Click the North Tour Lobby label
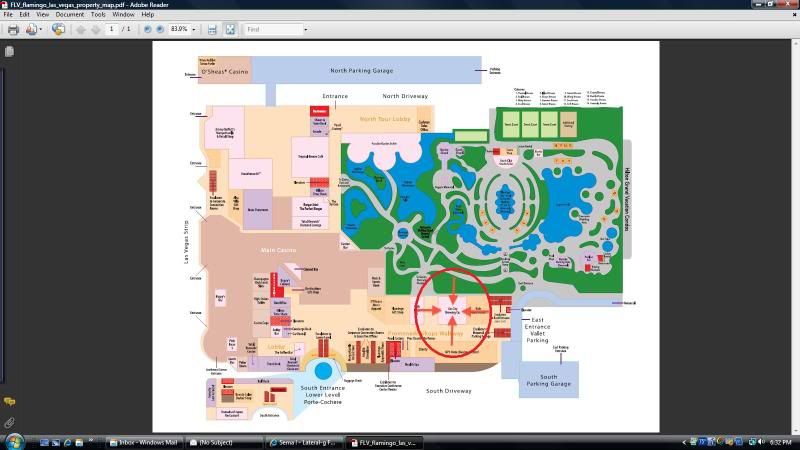The image size is (800, 450). point(385,119)
